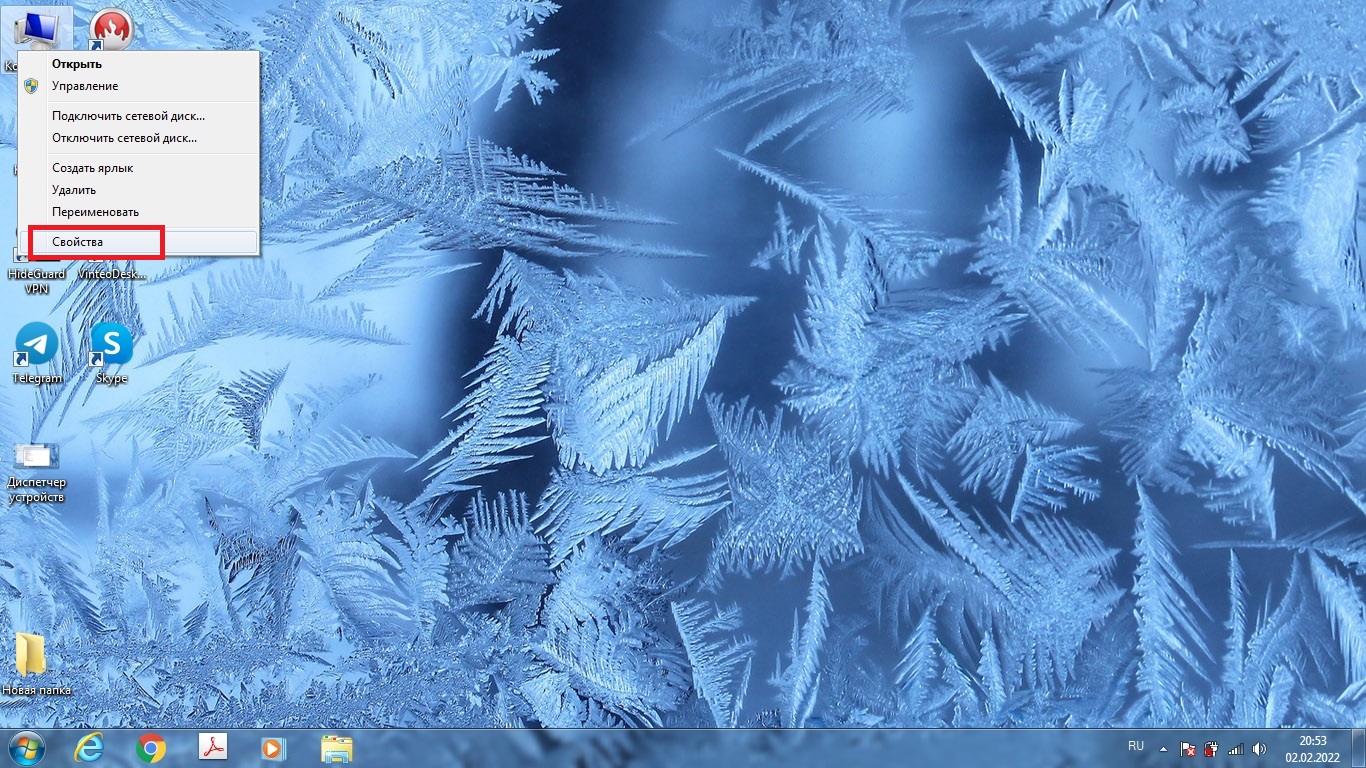Viewport: 1366px width, 768px height.
Task: Click Свойства in the context menu
Action: tap(78, 242)
